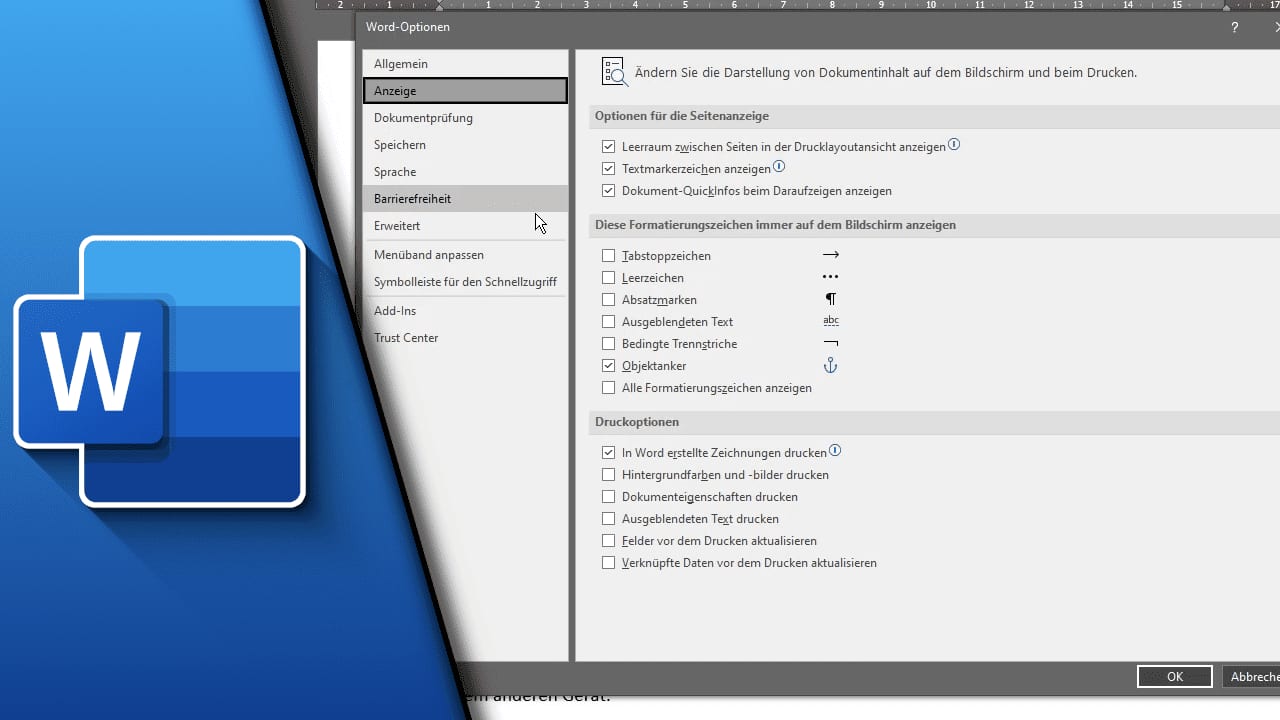Click the help question mark icon
The width and height of the screenshot is (1280, 720).
(x=1235, y=28)
